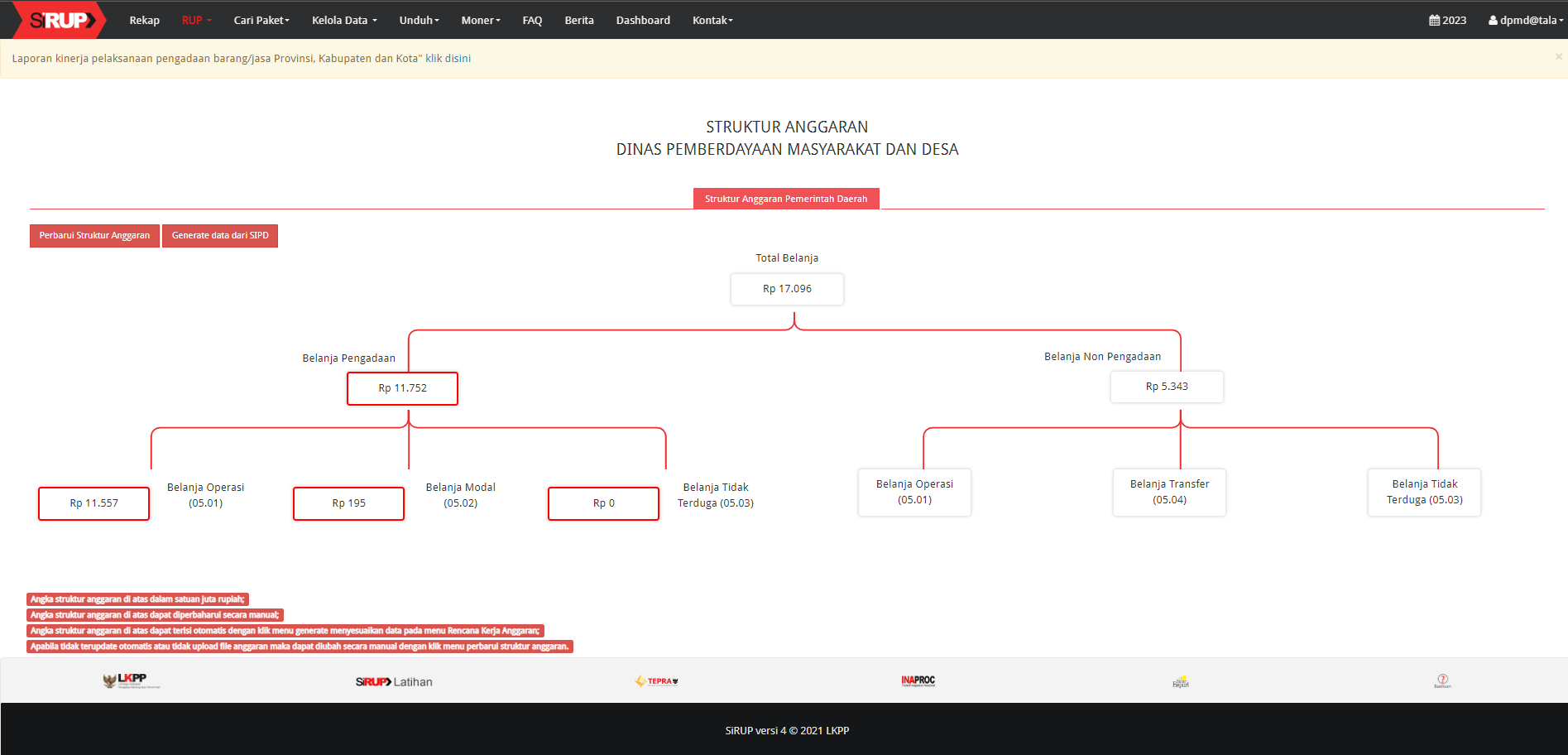Dismiss the yellow notification banner
1568x755 pixels.
click(1558, 56)
